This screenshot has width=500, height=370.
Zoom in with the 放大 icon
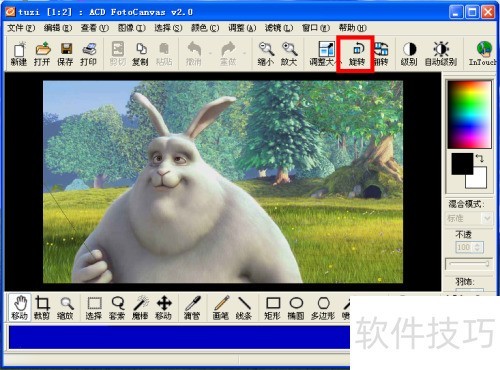click(x=289, y=54)
